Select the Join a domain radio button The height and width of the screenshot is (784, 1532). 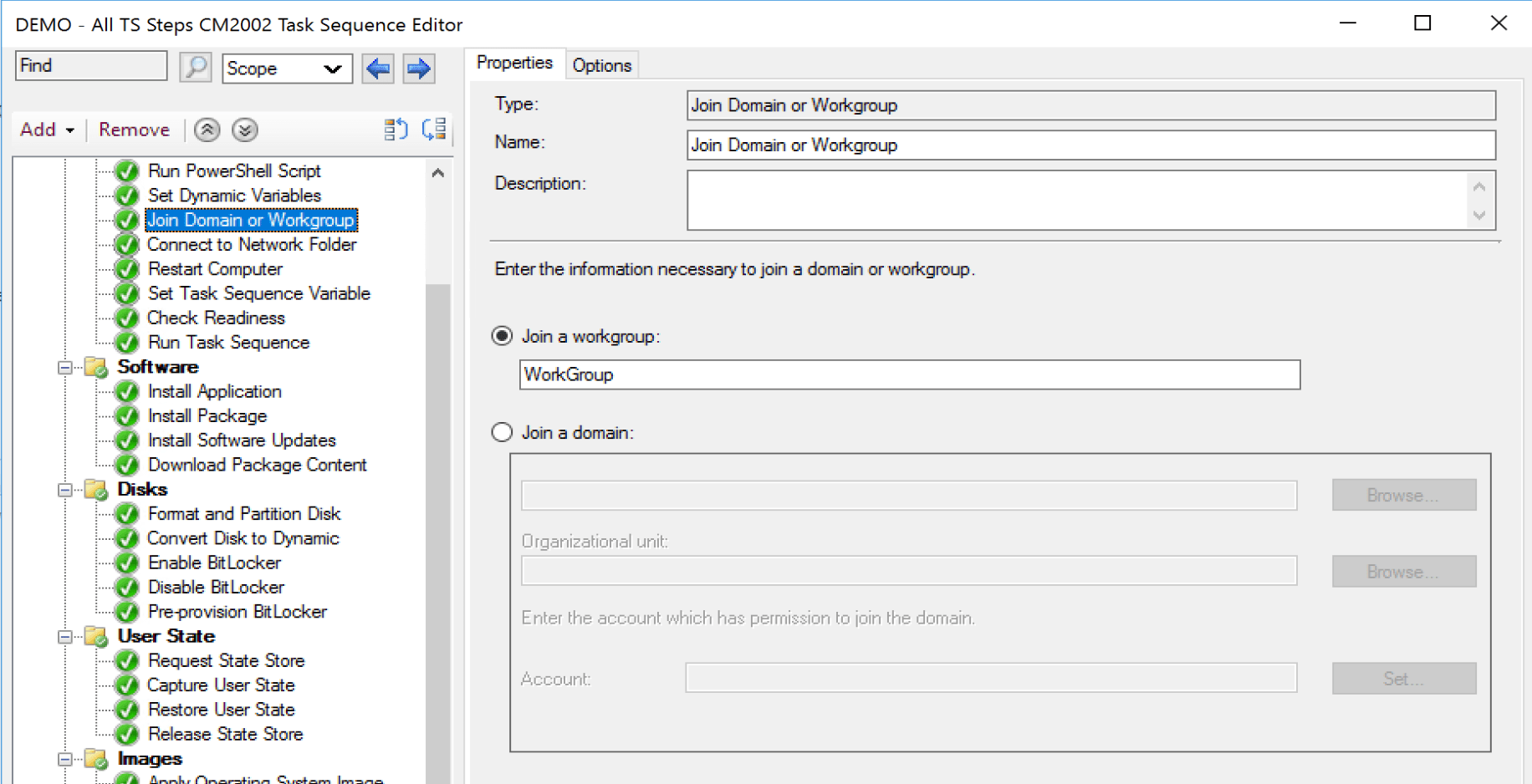tap(501, 431)
